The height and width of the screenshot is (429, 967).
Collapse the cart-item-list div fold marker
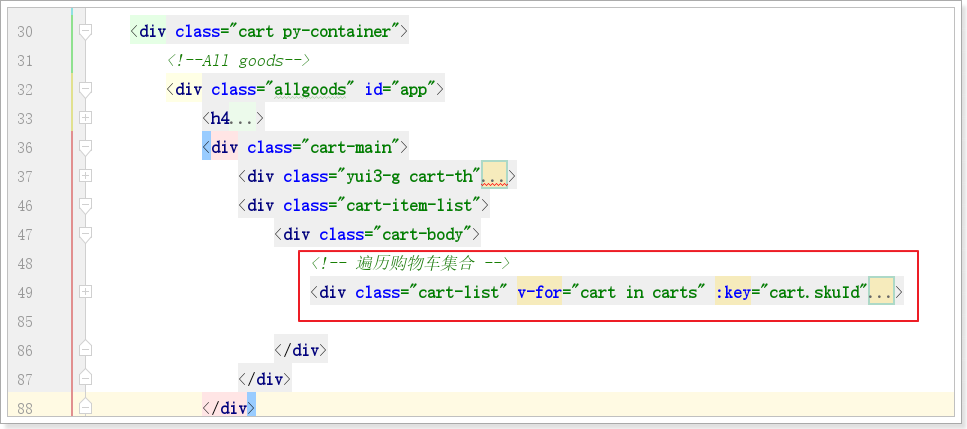[x=85, y=206]
